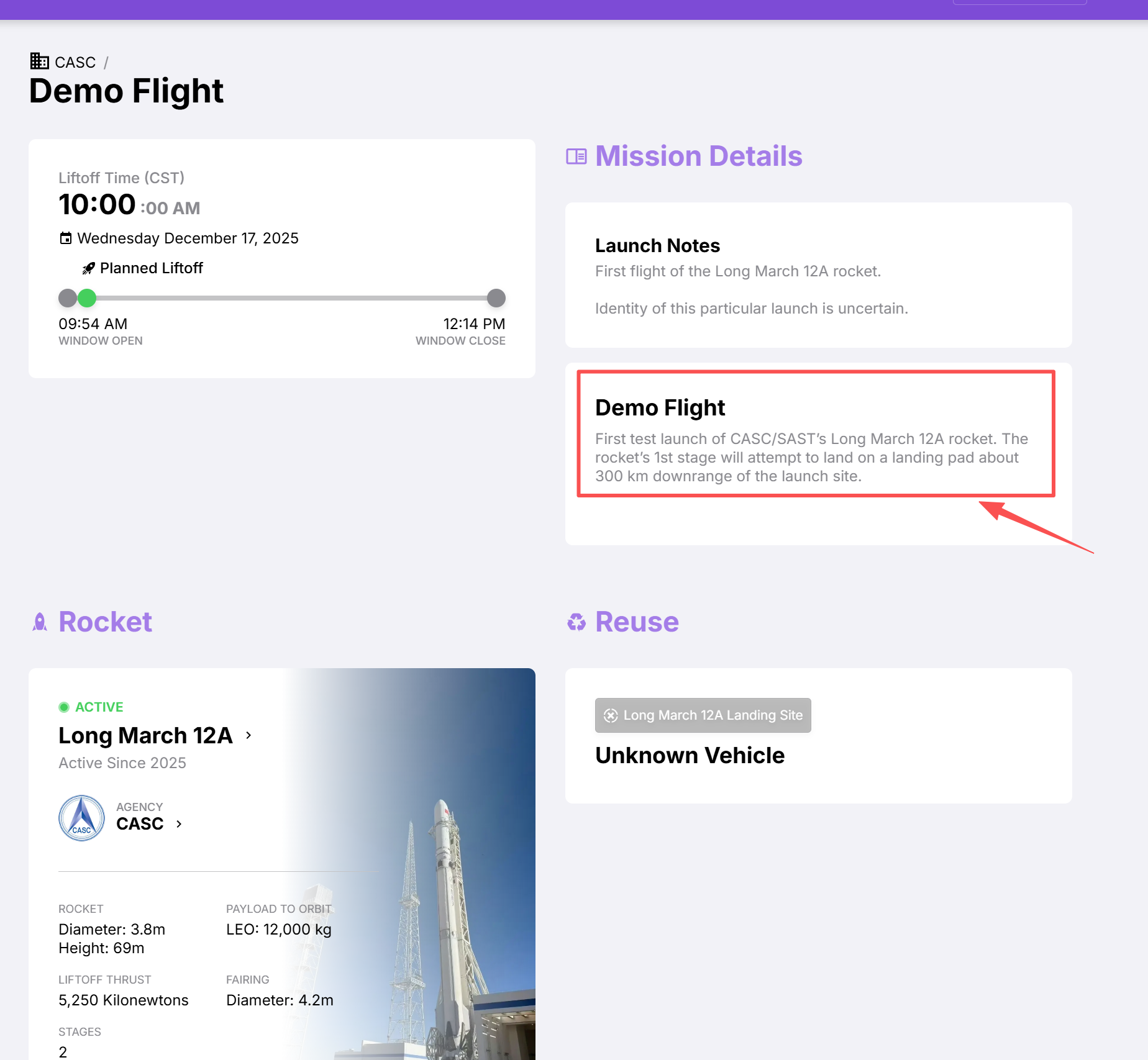The height and width of the screenshot is (1060, 1148).
Task: Click the green Active status dot
Action: click(64, 707)
